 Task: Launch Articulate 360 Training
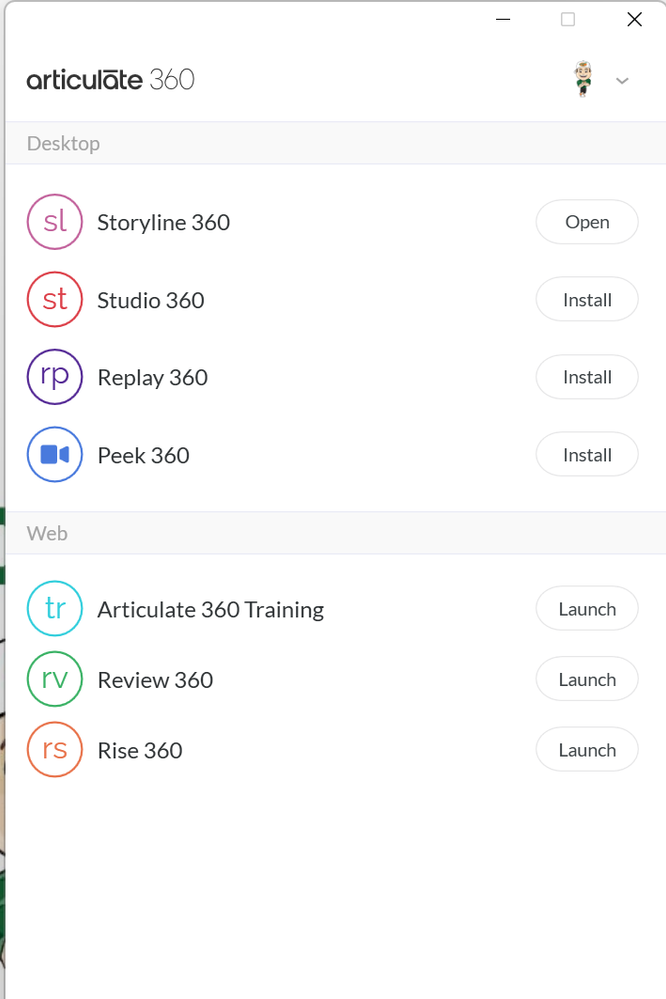pos(587,609)
